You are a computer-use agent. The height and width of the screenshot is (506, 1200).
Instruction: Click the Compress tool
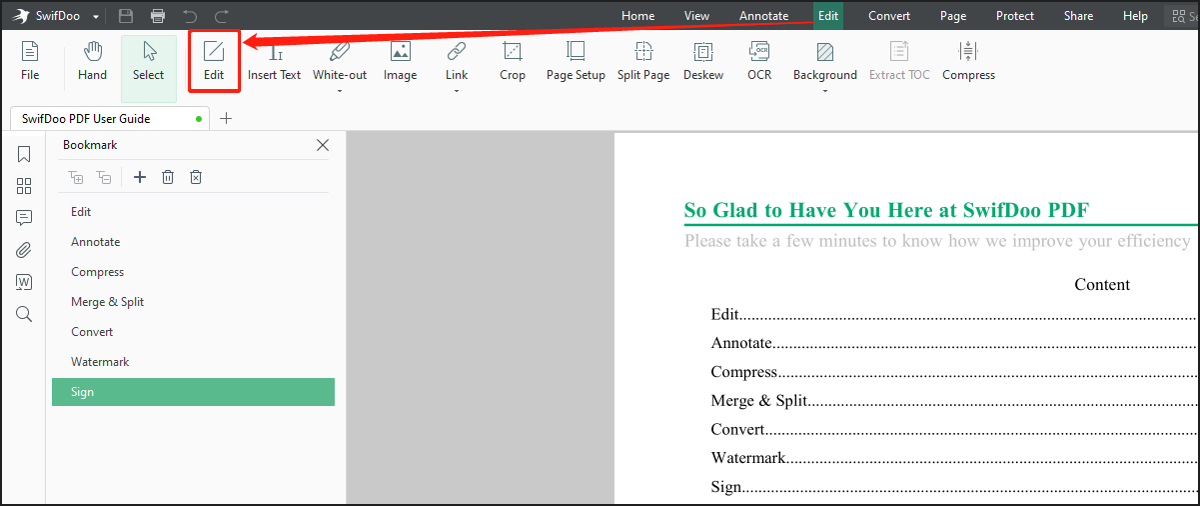pyautogui.click(x=968, y=61)
